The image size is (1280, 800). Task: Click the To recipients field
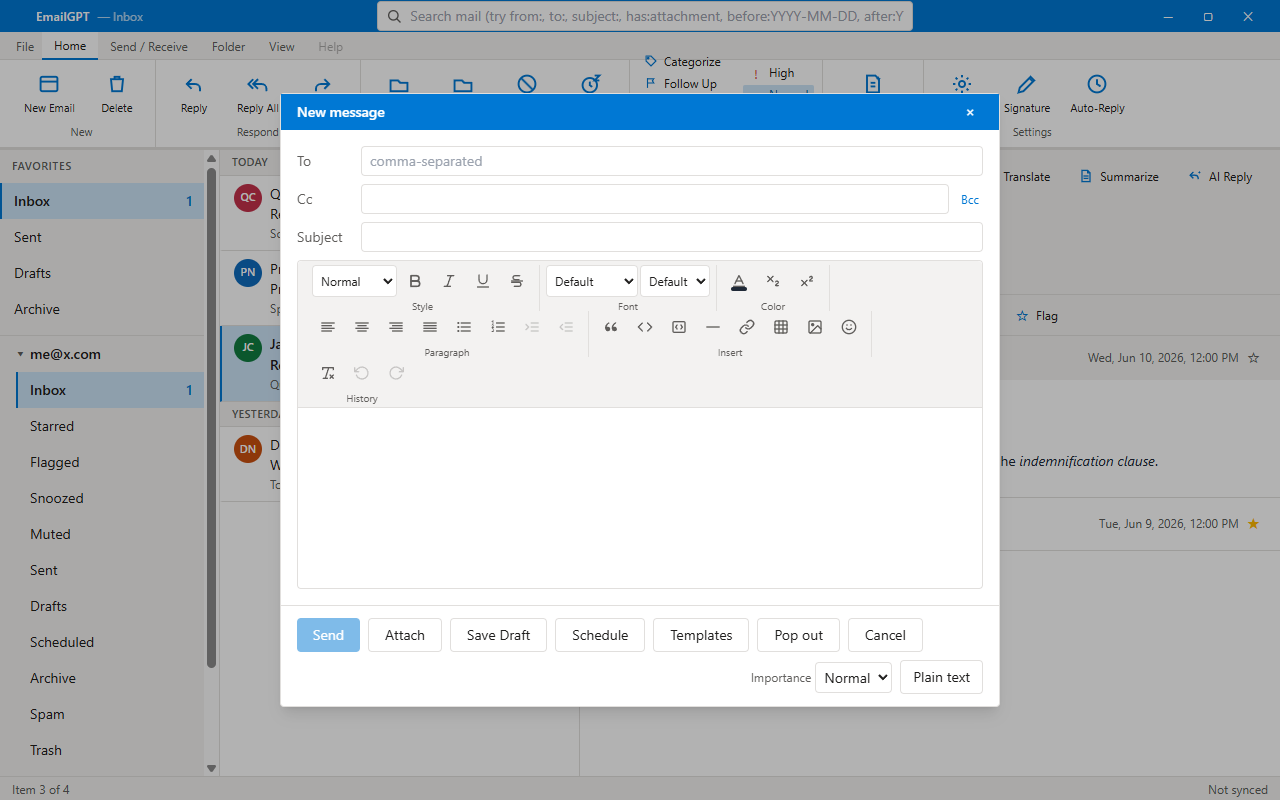click(672, 161)
